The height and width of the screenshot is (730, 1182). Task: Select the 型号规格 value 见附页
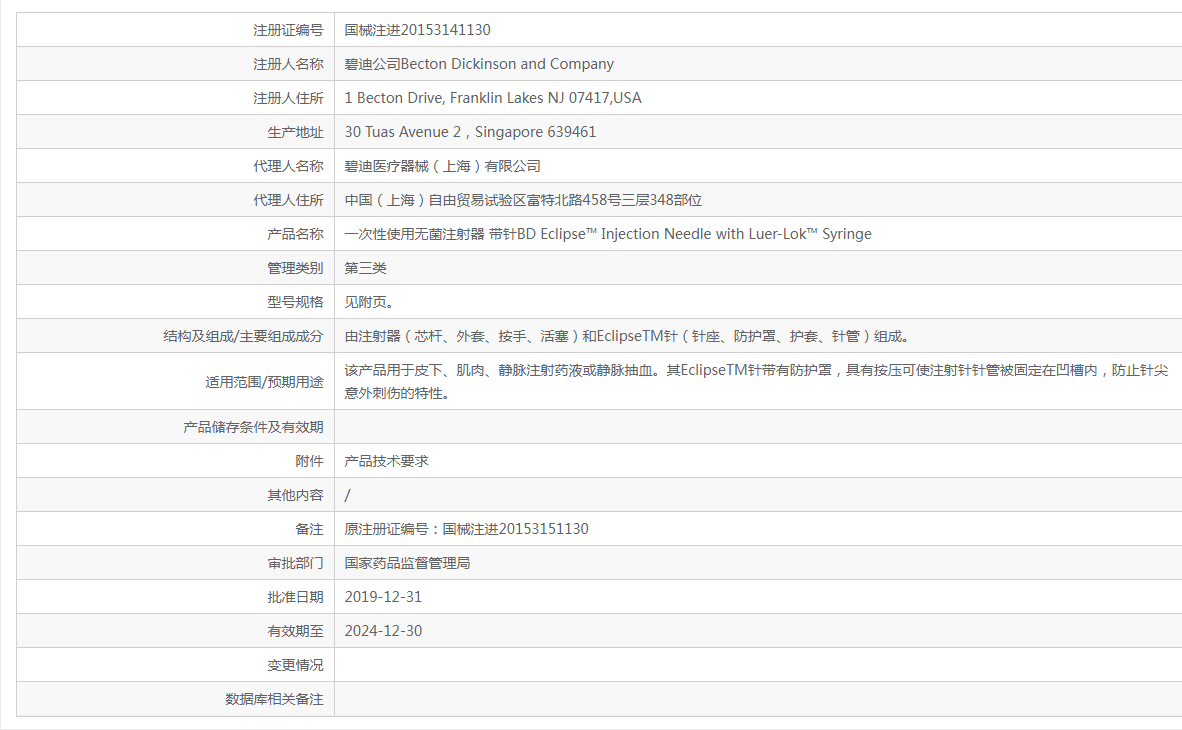pyautogui.click(x=365, y=301)
